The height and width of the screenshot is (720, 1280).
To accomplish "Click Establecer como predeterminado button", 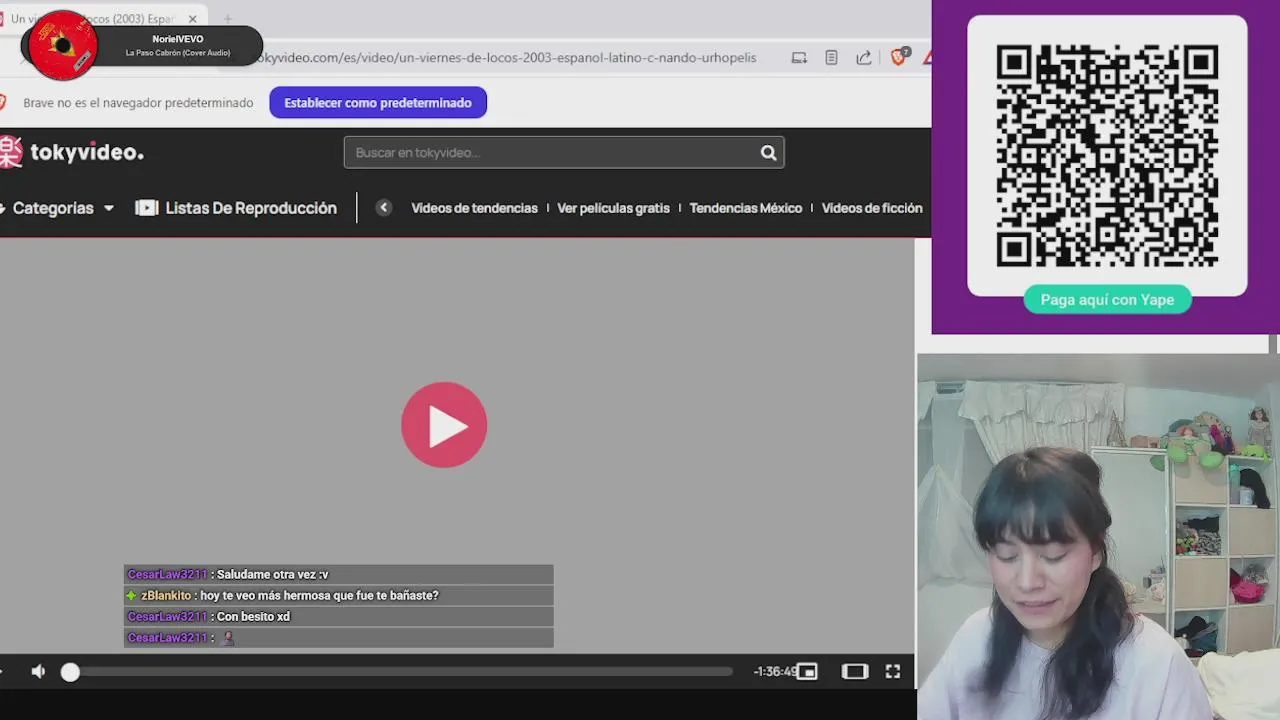I will click(x=378, y=103).
